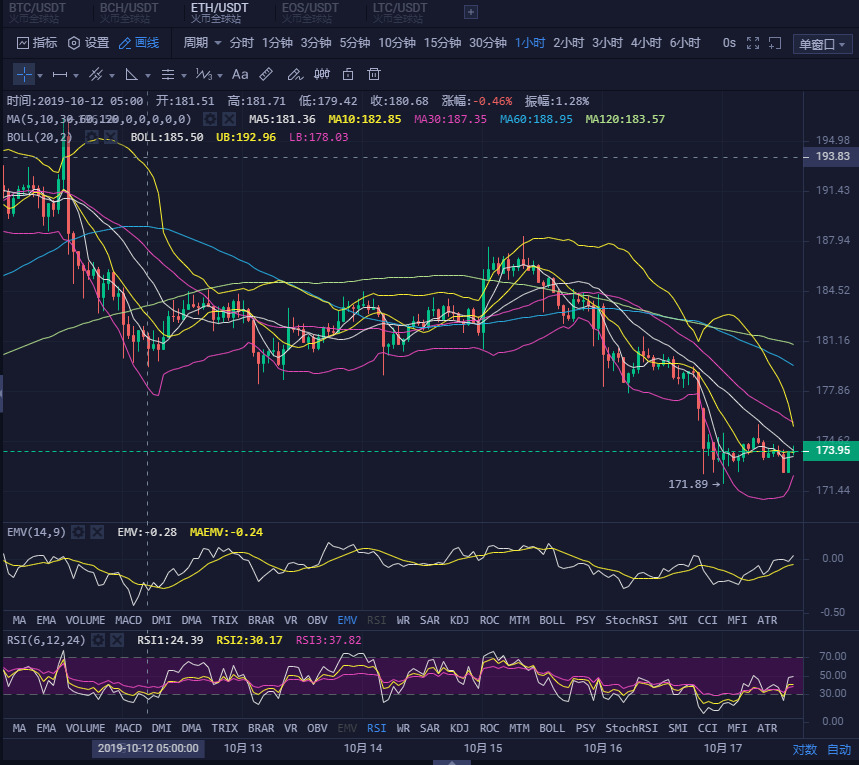
Task: Select MACD in the EMV indicator row
Action: (128, 620)
